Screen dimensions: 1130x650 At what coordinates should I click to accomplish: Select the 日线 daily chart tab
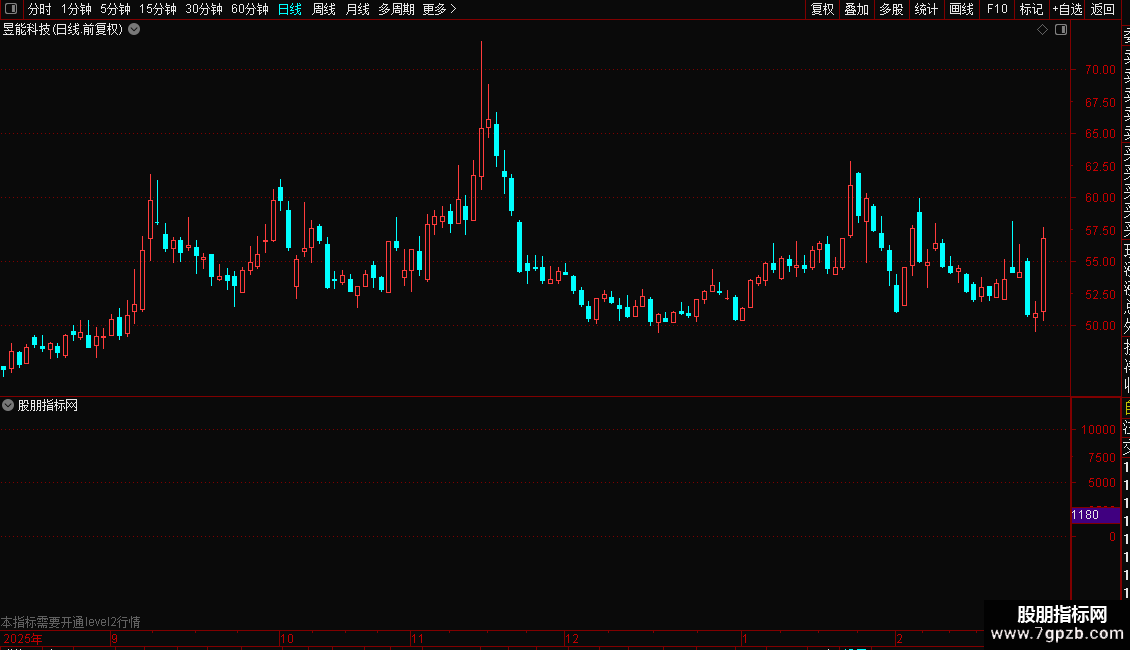click(290, 9)
